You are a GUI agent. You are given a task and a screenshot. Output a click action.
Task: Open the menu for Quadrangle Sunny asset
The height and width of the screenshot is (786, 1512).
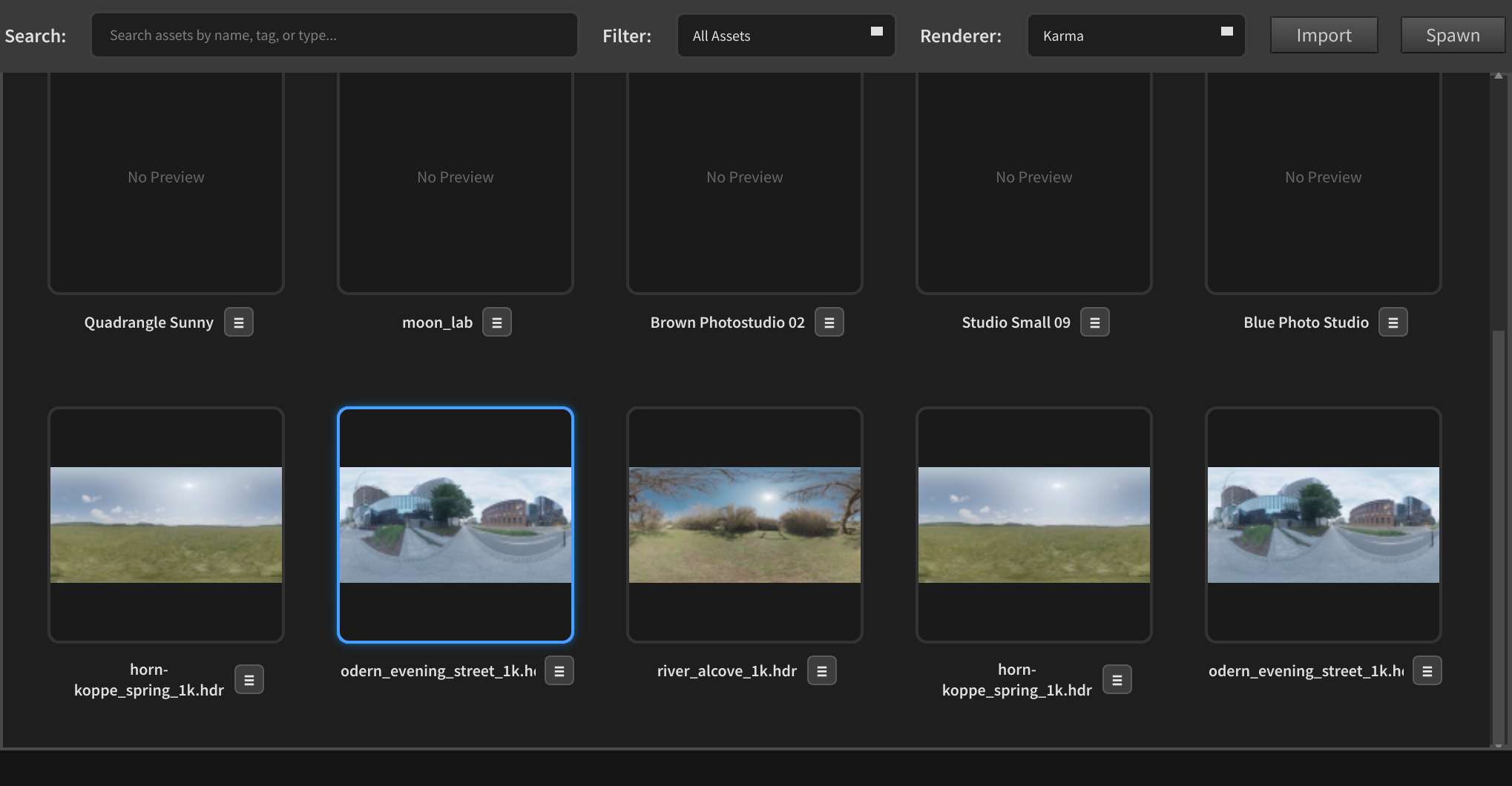pos(238,322)
